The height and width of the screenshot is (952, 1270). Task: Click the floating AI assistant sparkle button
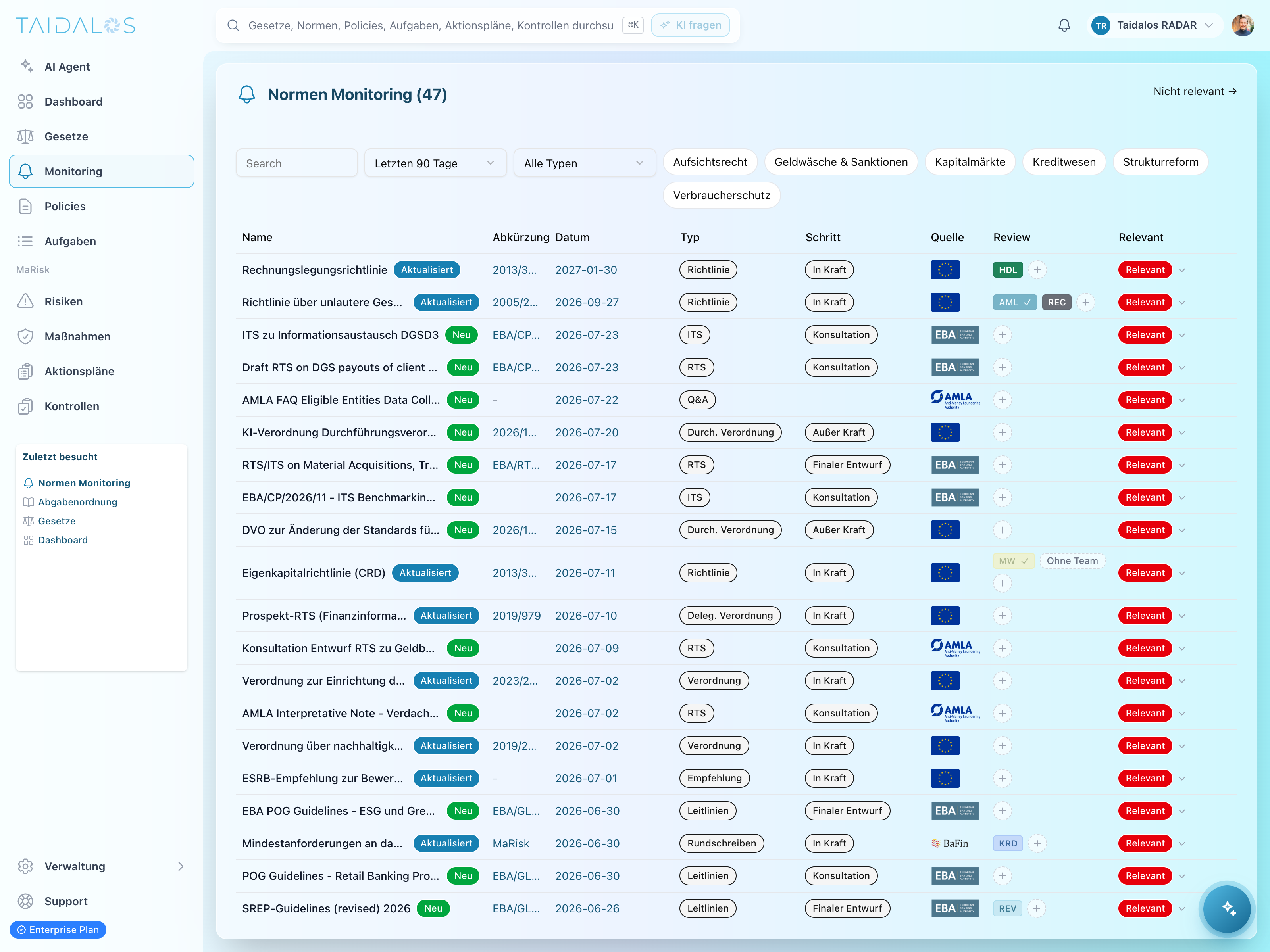(x=1227, y=908)
